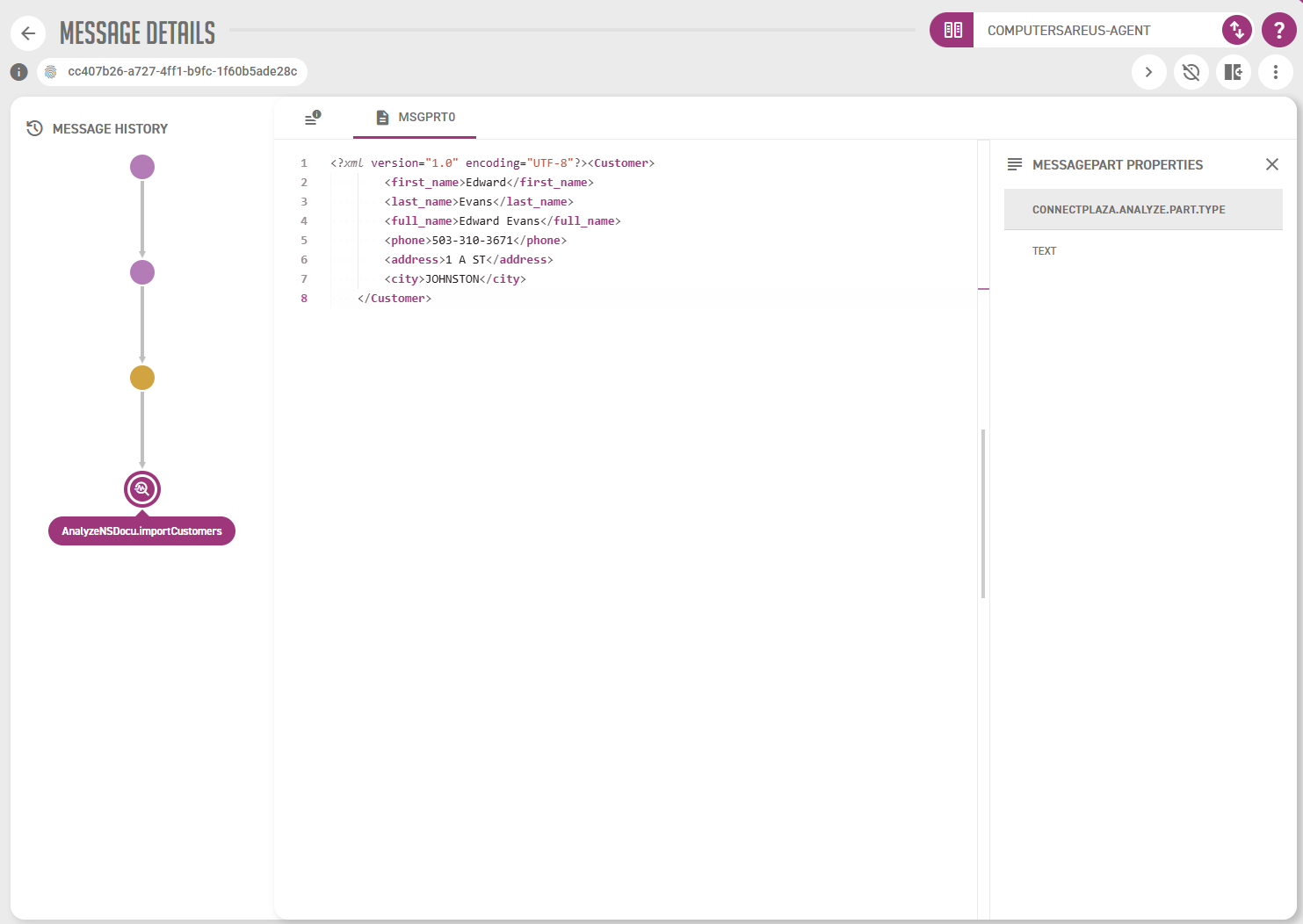This screenshot has width=1303, height=924.
Task: Click the info icon beside message ID
Action: pos(18,72)
